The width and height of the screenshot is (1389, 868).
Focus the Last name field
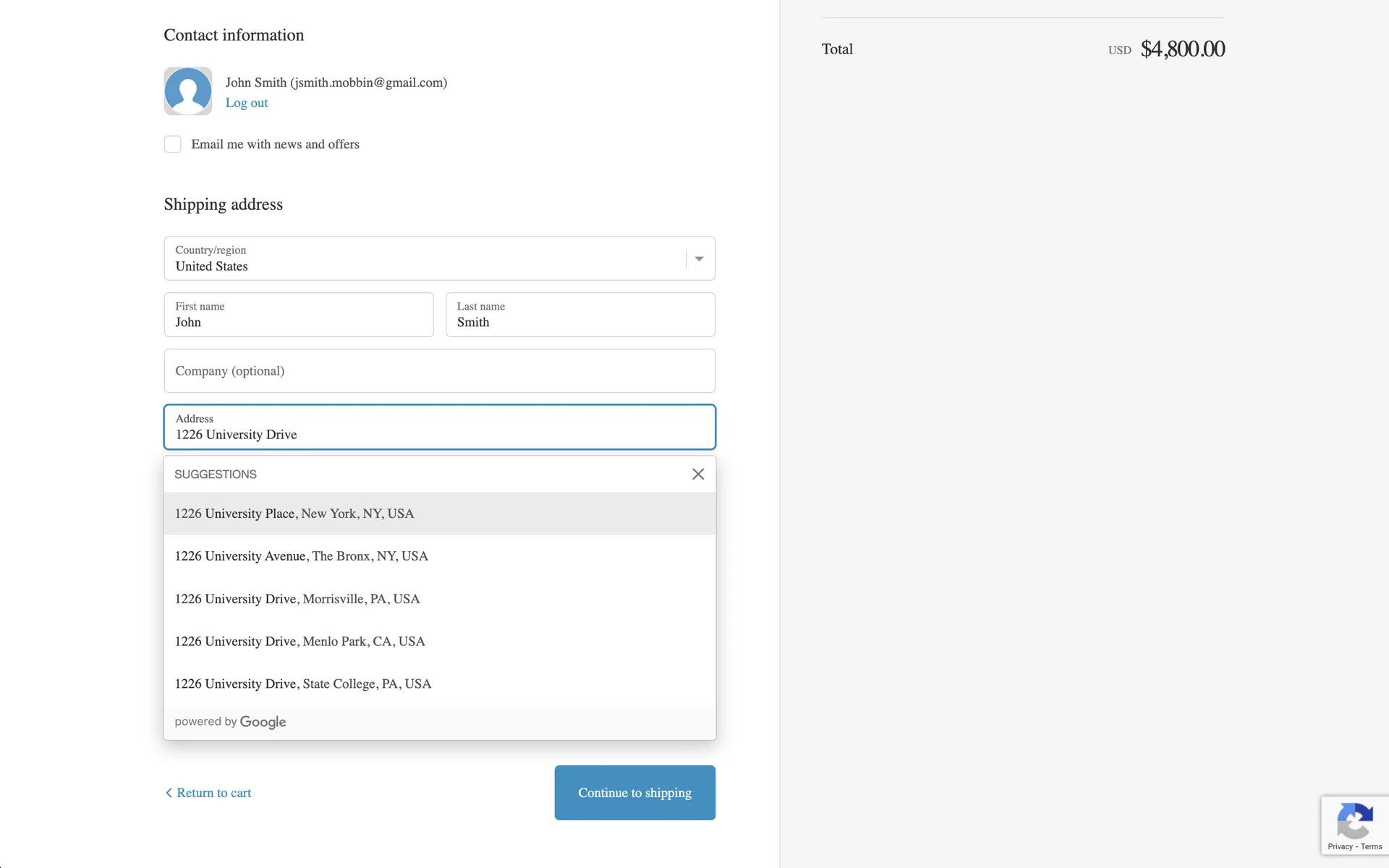(x=580, y=315)
